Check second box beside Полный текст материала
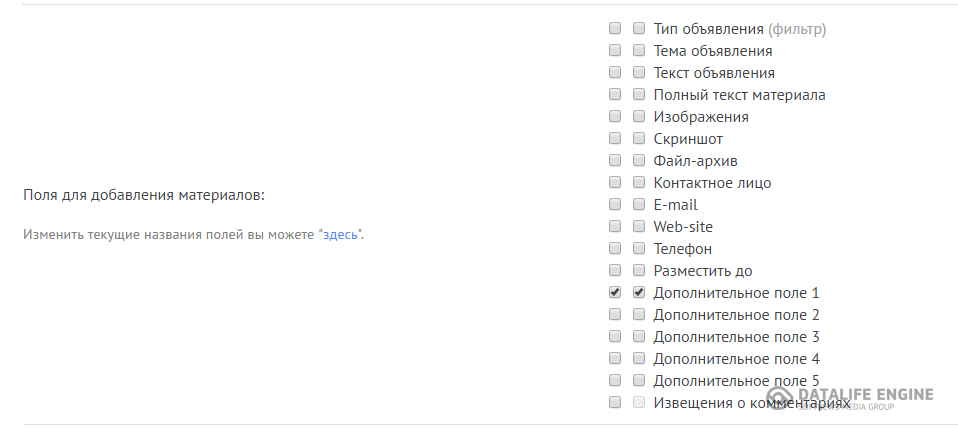The height and width of the screenshot is (429, 958). pyautogui.click(x=638, y=94)
